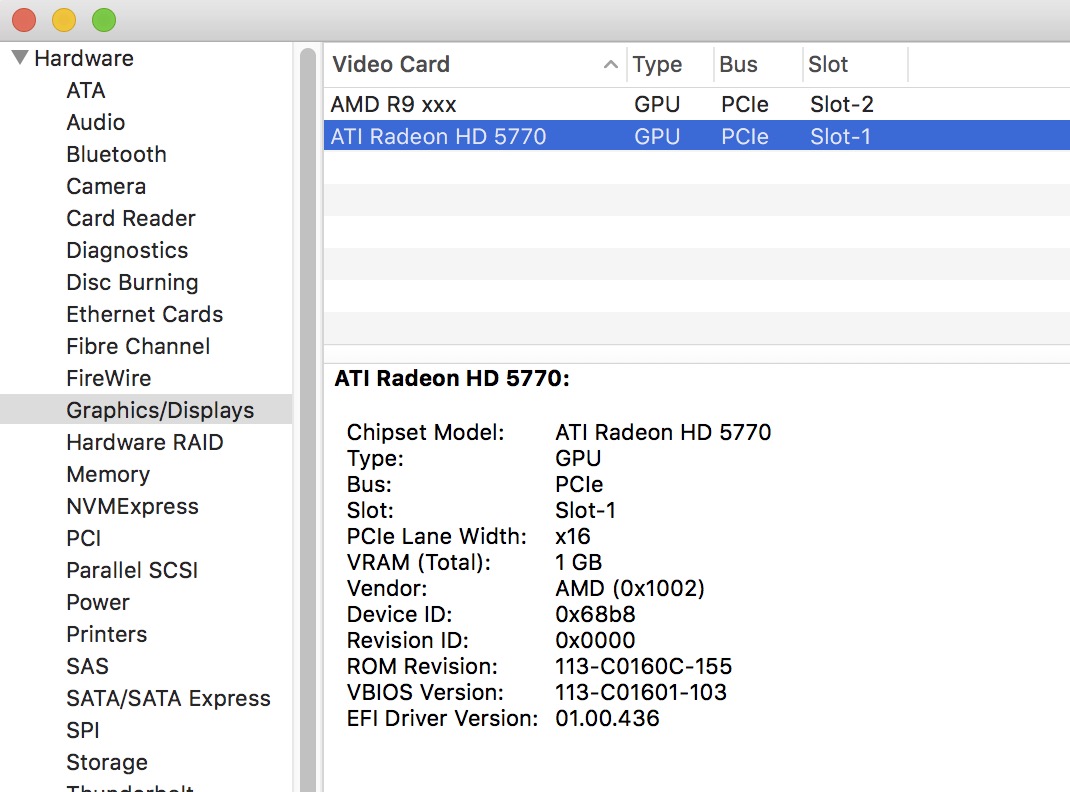Select Camera in the sidebar

pos(106,186)
